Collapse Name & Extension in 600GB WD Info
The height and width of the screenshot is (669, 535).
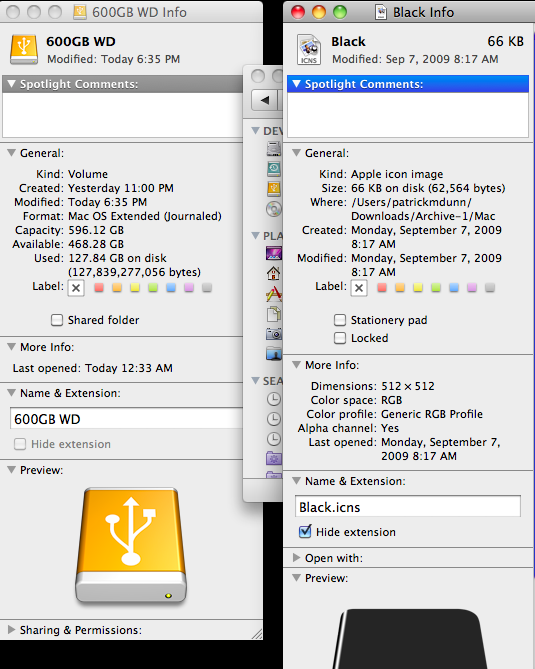[12, 393]
